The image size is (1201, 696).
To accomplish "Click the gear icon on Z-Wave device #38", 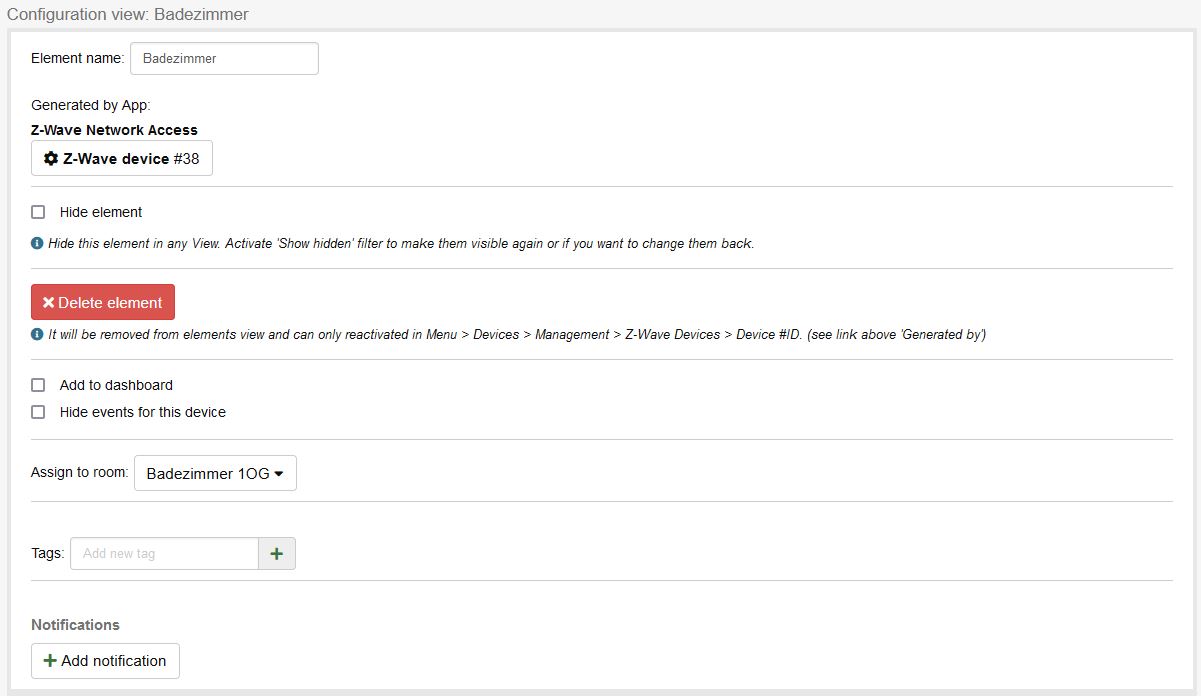I will [x=51, y=159].
